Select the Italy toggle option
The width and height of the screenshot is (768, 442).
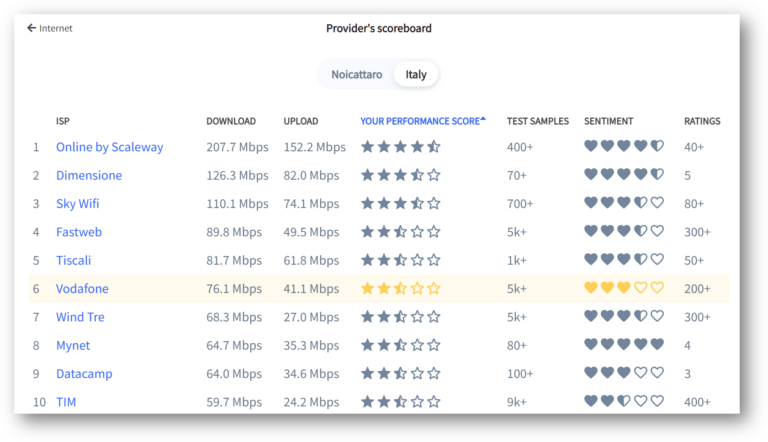point(416,75)
